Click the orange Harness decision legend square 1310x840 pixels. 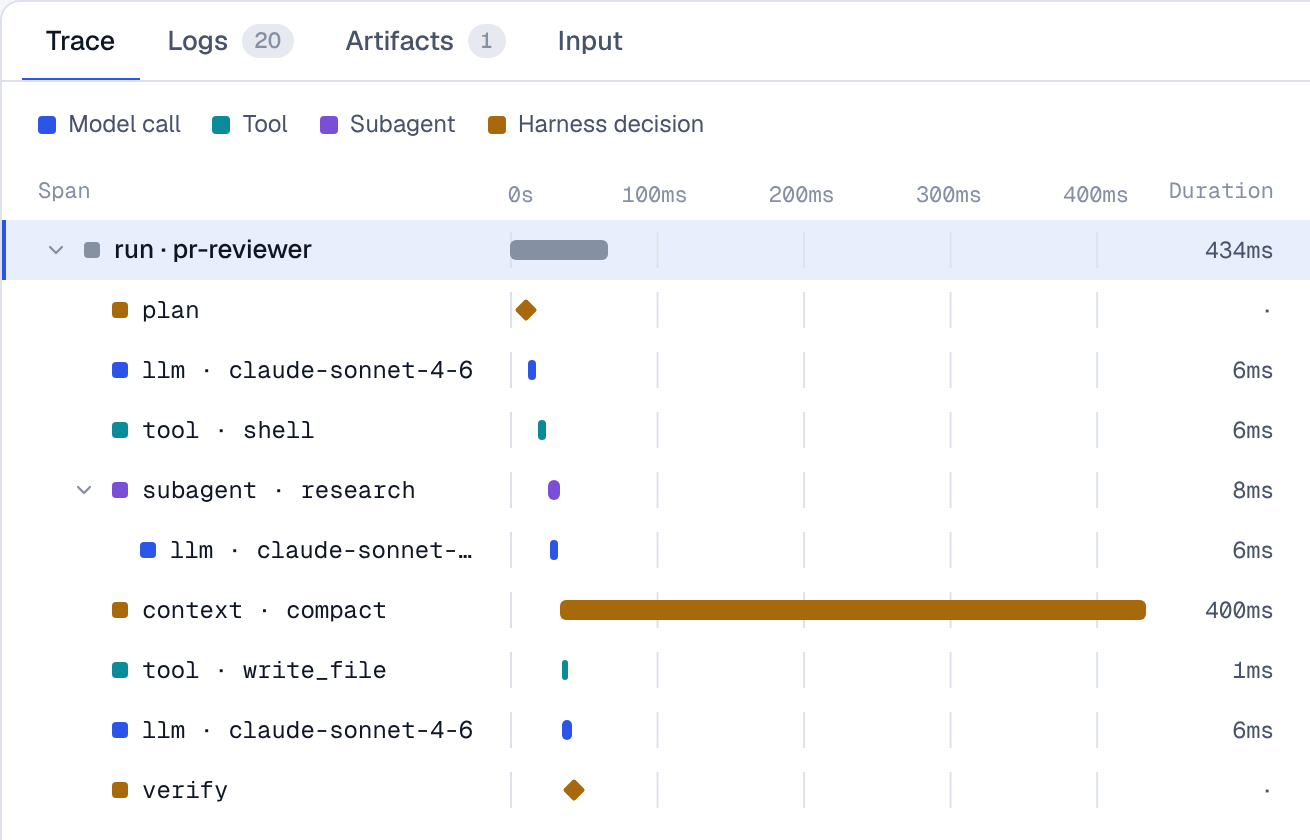(496, 125)
